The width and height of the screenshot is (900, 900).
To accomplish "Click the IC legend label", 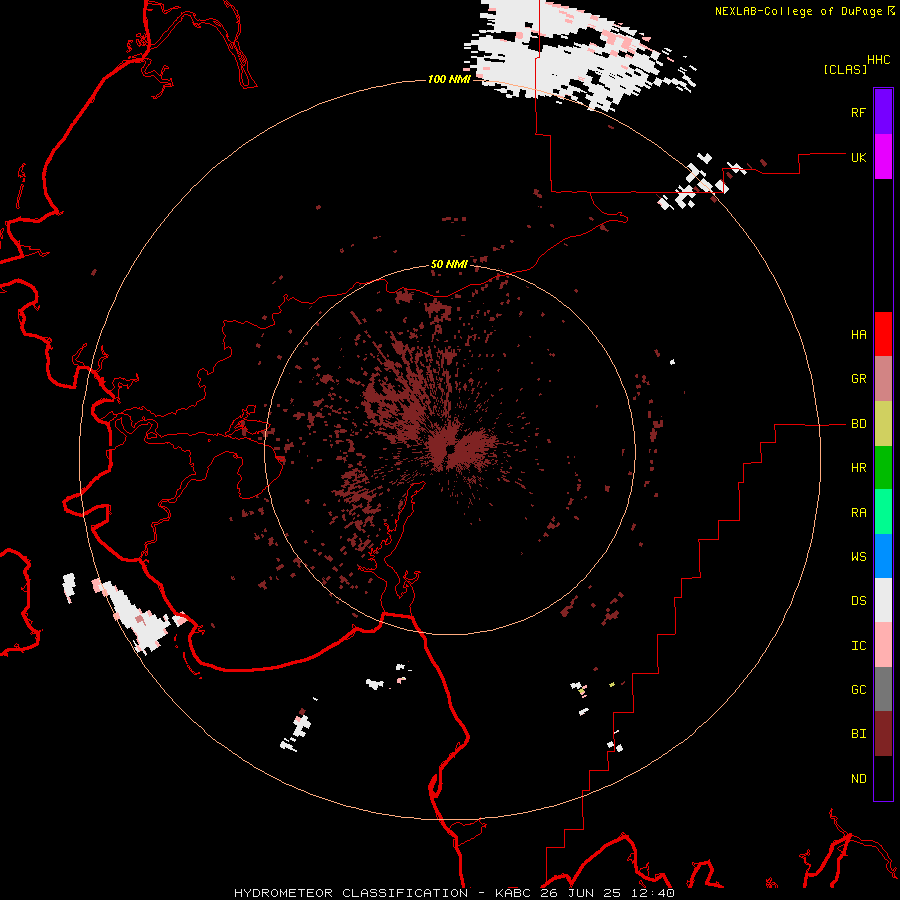I will tap(858, 646).
